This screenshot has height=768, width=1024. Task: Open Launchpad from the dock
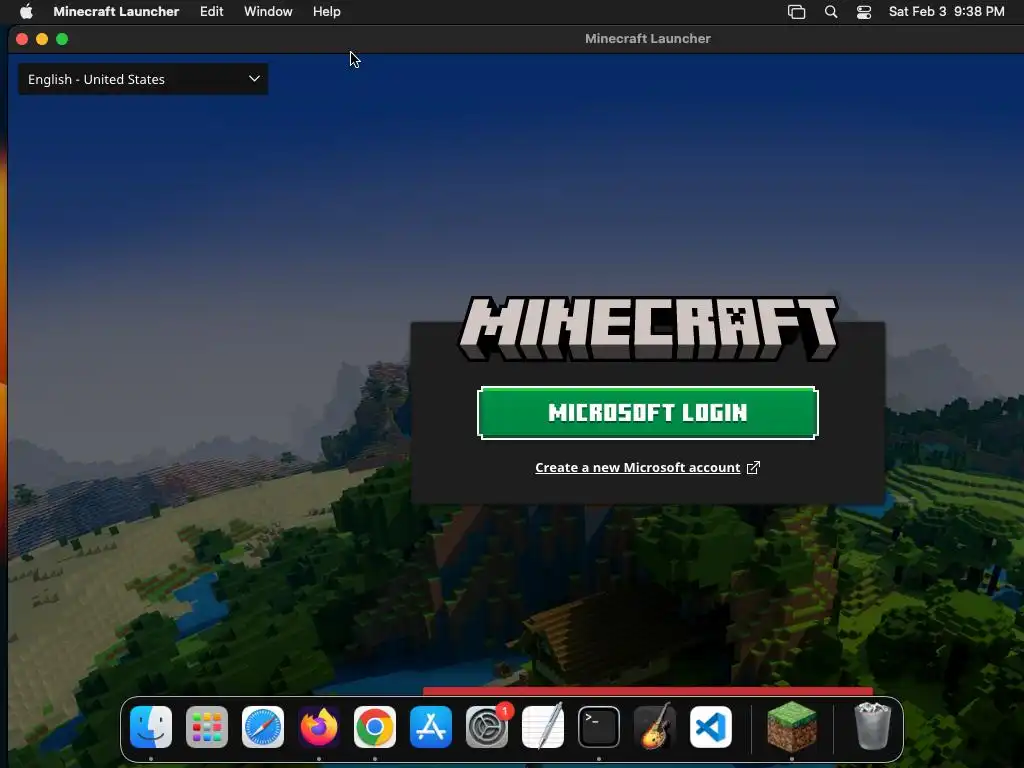pos(207,727)
